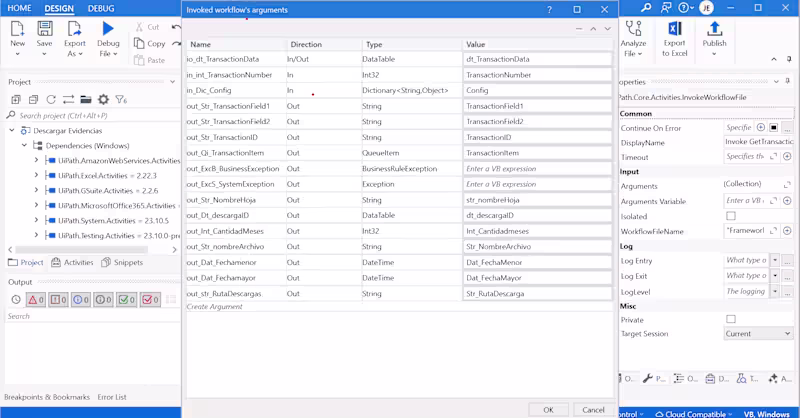Toggle the warning messages filter in Output
This screenshot has height=418, width=800.
58,300
